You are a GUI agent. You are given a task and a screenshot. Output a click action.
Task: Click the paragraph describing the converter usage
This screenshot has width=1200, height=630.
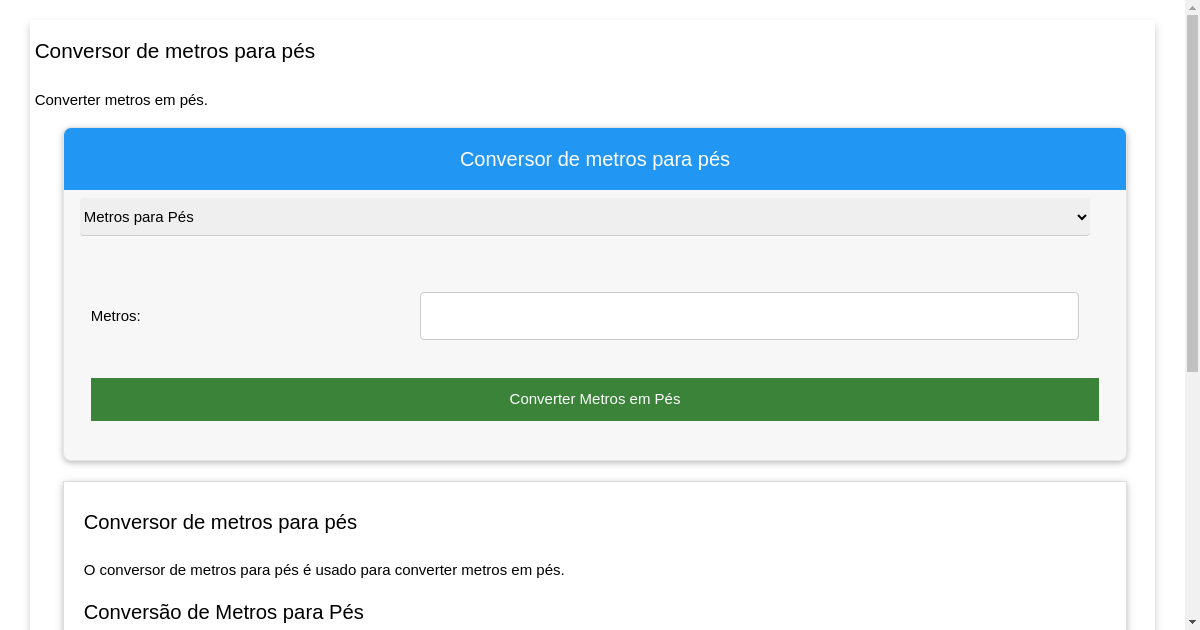tap(324, 570)
